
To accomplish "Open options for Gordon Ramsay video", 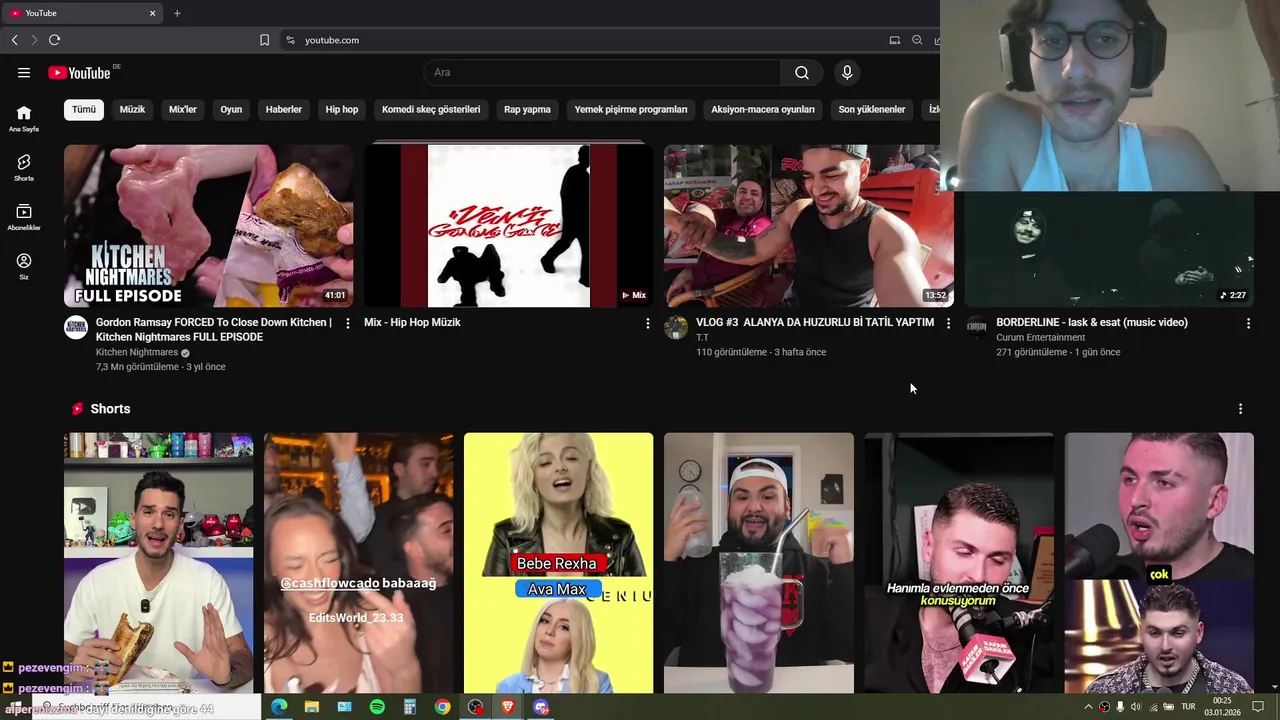I will tap(348, 323).
